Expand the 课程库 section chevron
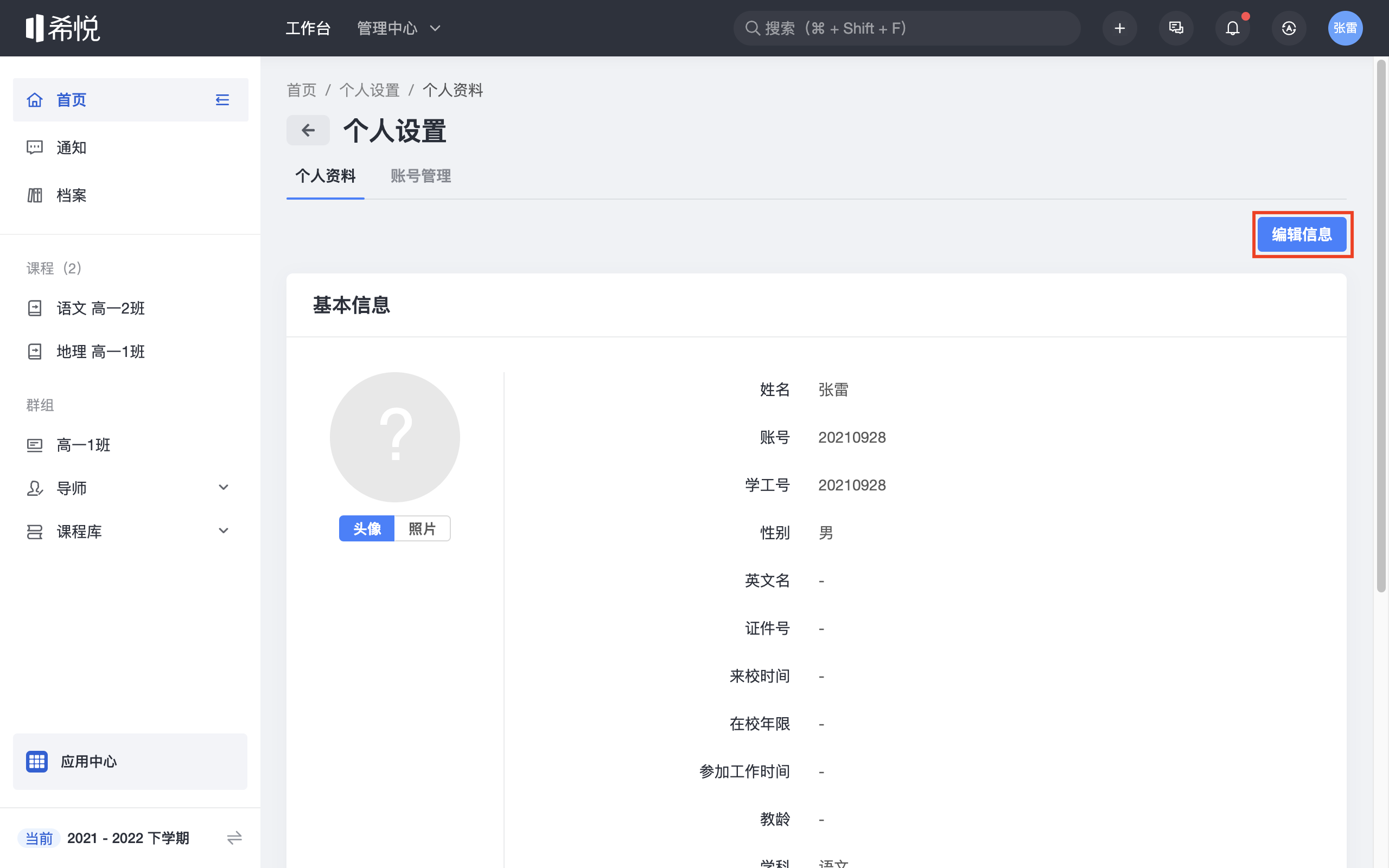The width and height of the screenshot is (1389, 868). (224, 531)
